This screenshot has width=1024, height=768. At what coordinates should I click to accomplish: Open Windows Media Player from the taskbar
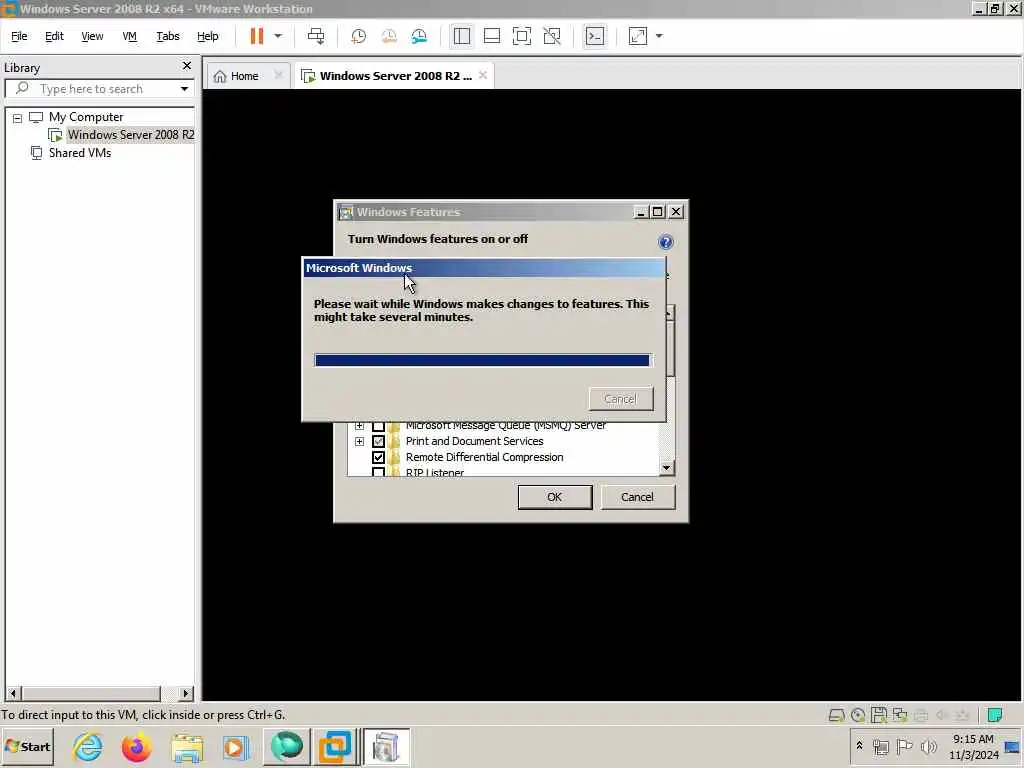coord(235,747)
